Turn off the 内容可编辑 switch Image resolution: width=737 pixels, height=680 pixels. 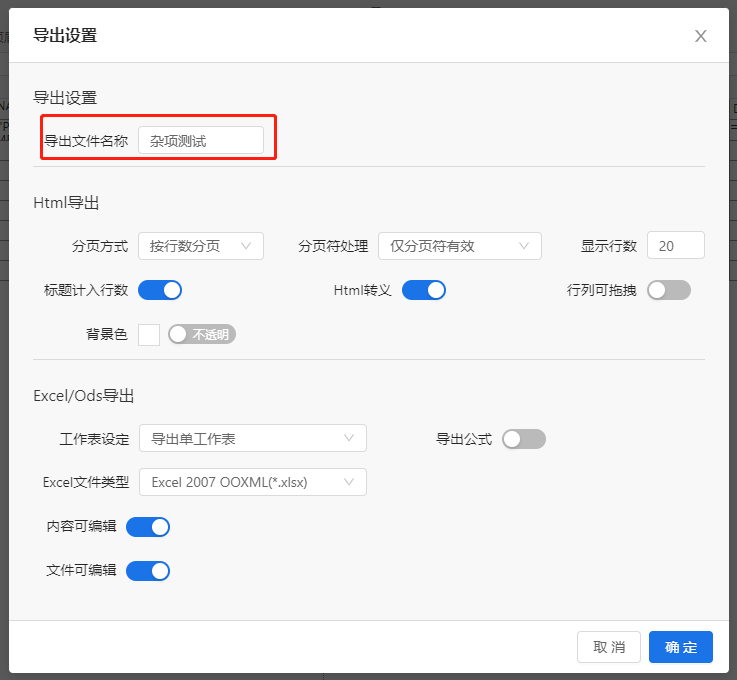click(x=148, y=527)
